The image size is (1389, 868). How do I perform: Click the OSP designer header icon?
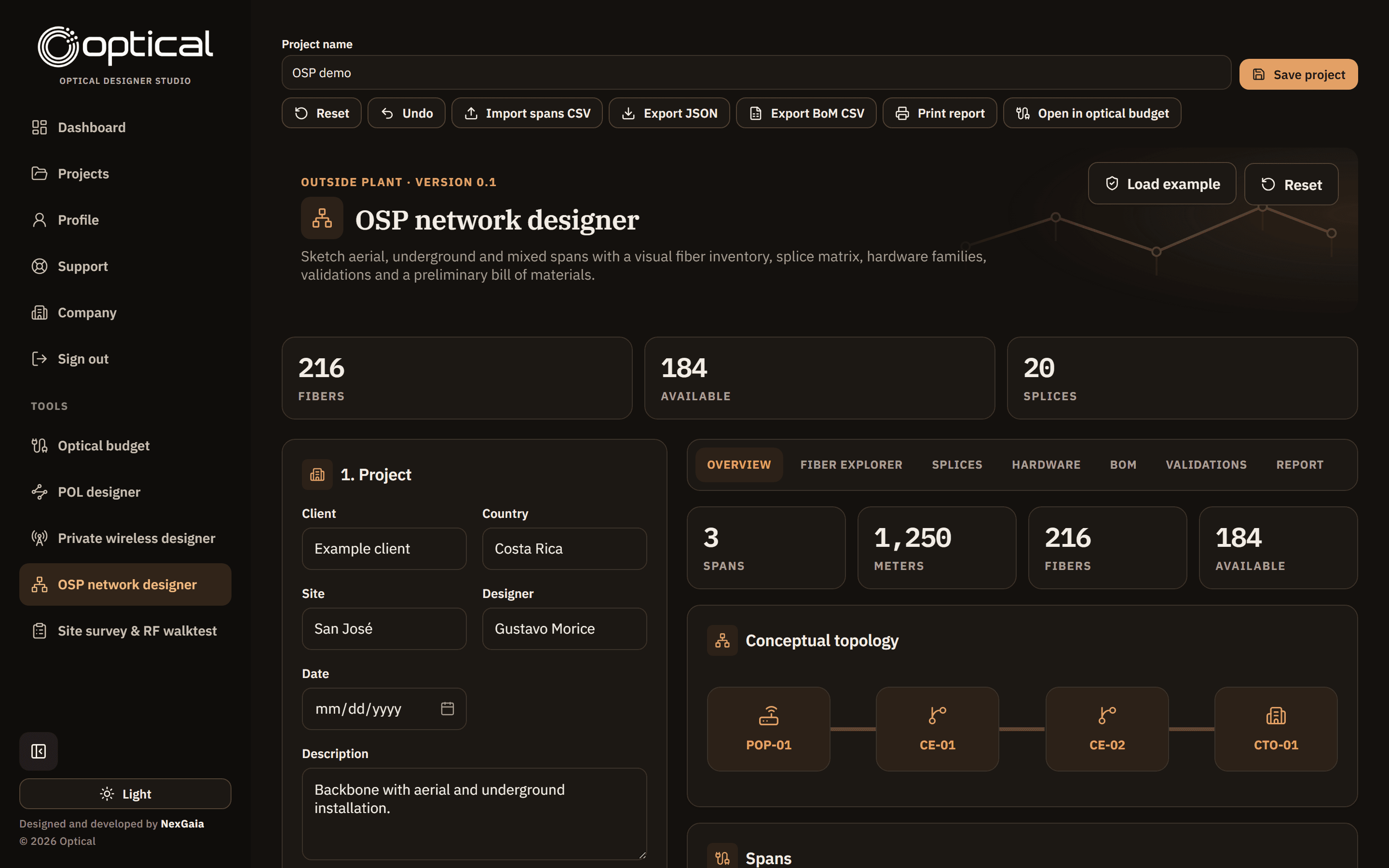(x=322, y=218)
